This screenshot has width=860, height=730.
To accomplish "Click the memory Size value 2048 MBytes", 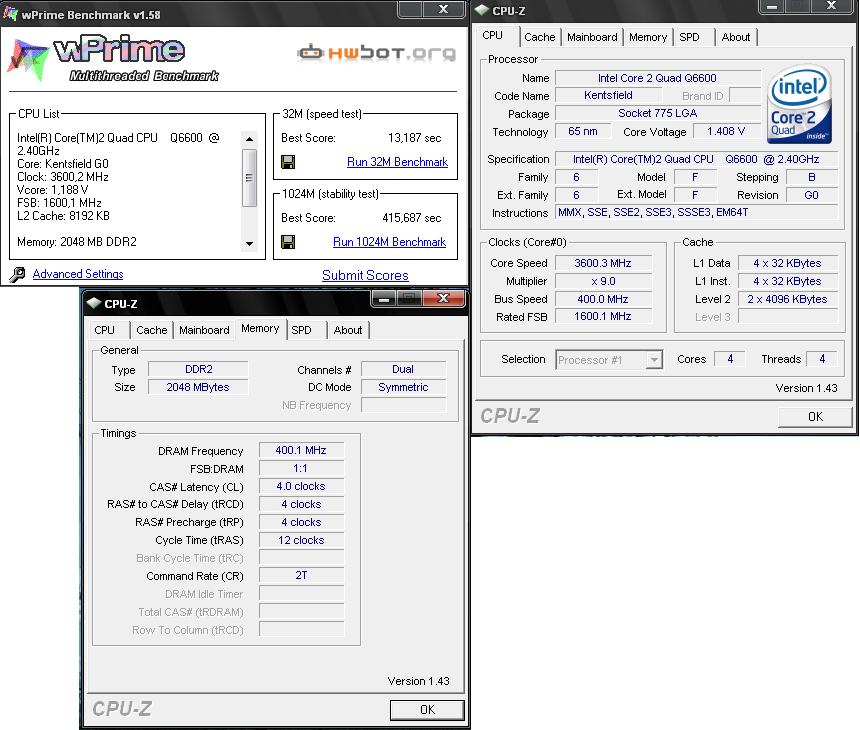I will (198, 387).
